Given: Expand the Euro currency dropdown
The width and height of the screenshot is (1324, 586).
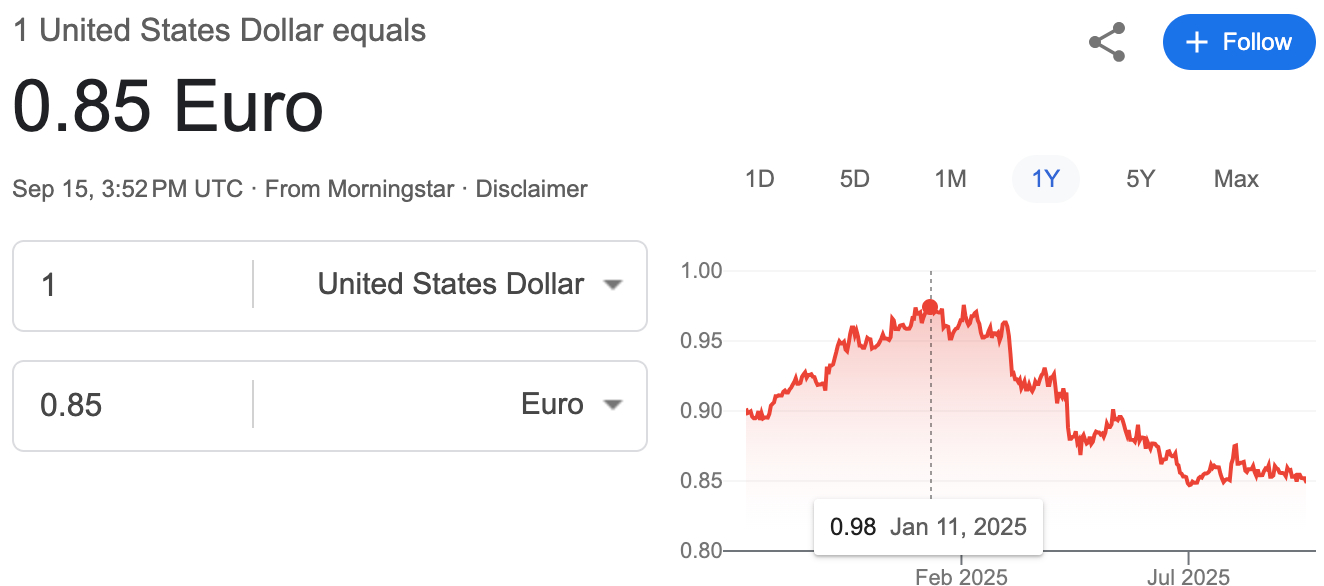Looking at the screenshot, I should tap(571, 405).
